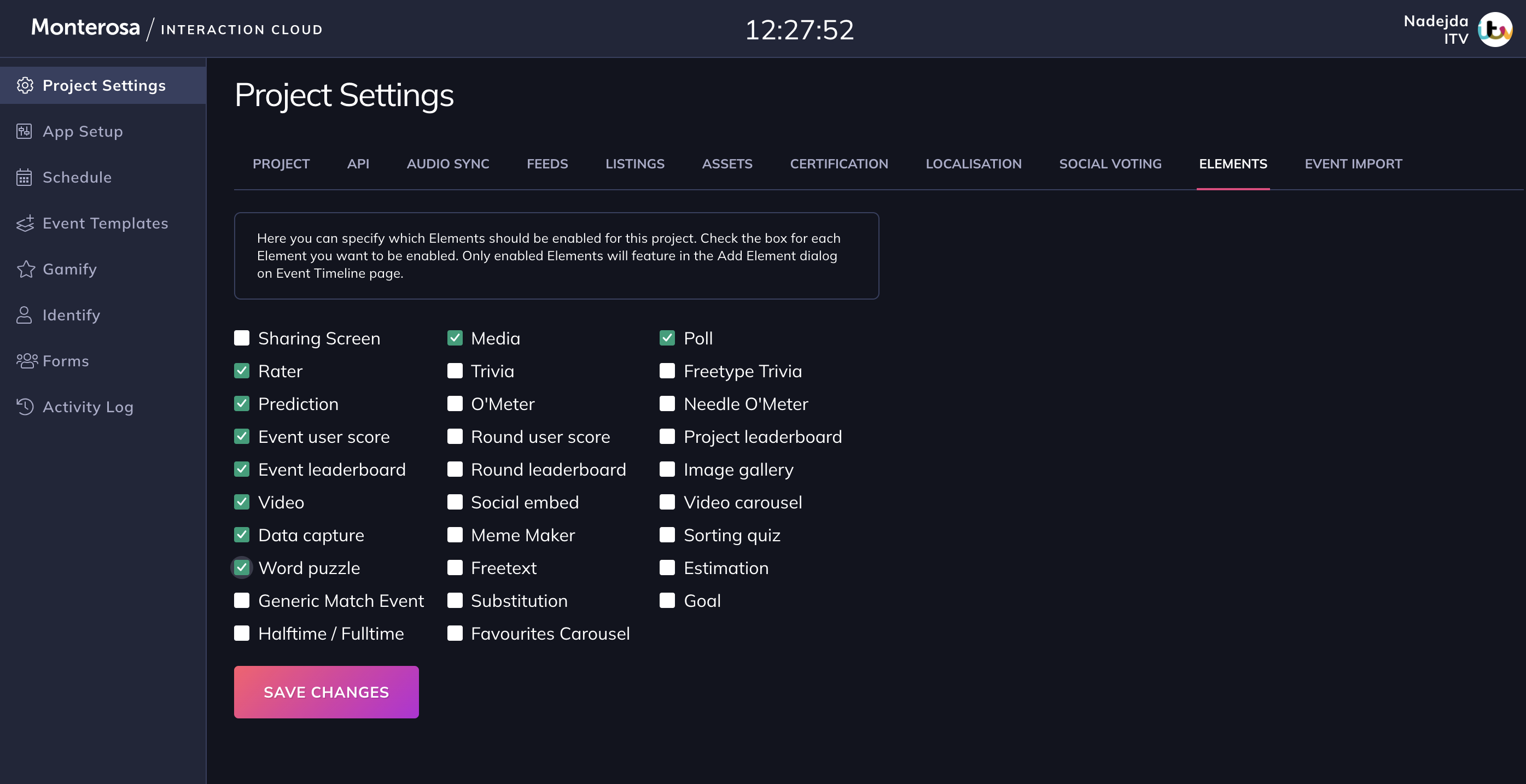1526x784 pixels.
Task: Switch to the LISTINGS tab
Action: point(634,163)
